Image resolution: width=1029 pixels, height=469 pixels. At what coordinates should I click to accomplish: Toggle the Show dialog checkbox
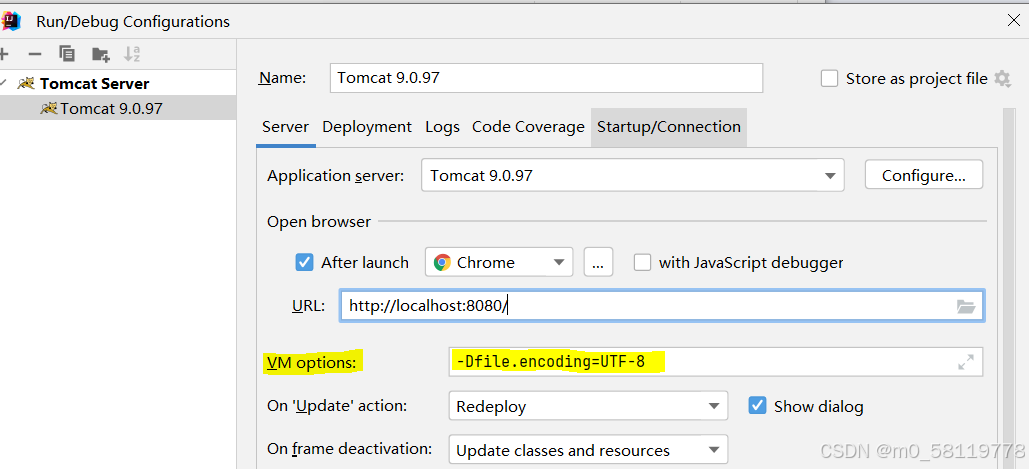(757, 406)
